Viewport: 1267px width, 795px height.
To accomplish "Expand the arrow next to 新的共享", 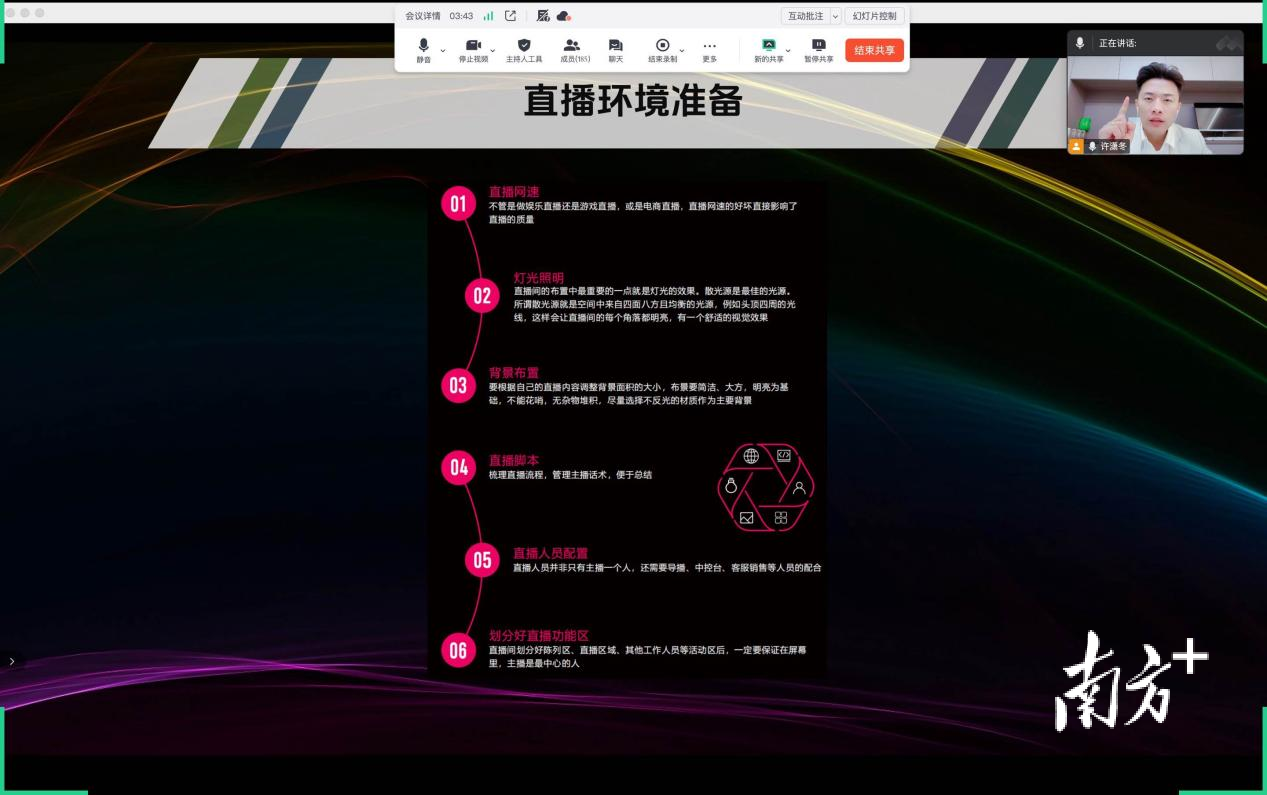I will coord(788,50).
